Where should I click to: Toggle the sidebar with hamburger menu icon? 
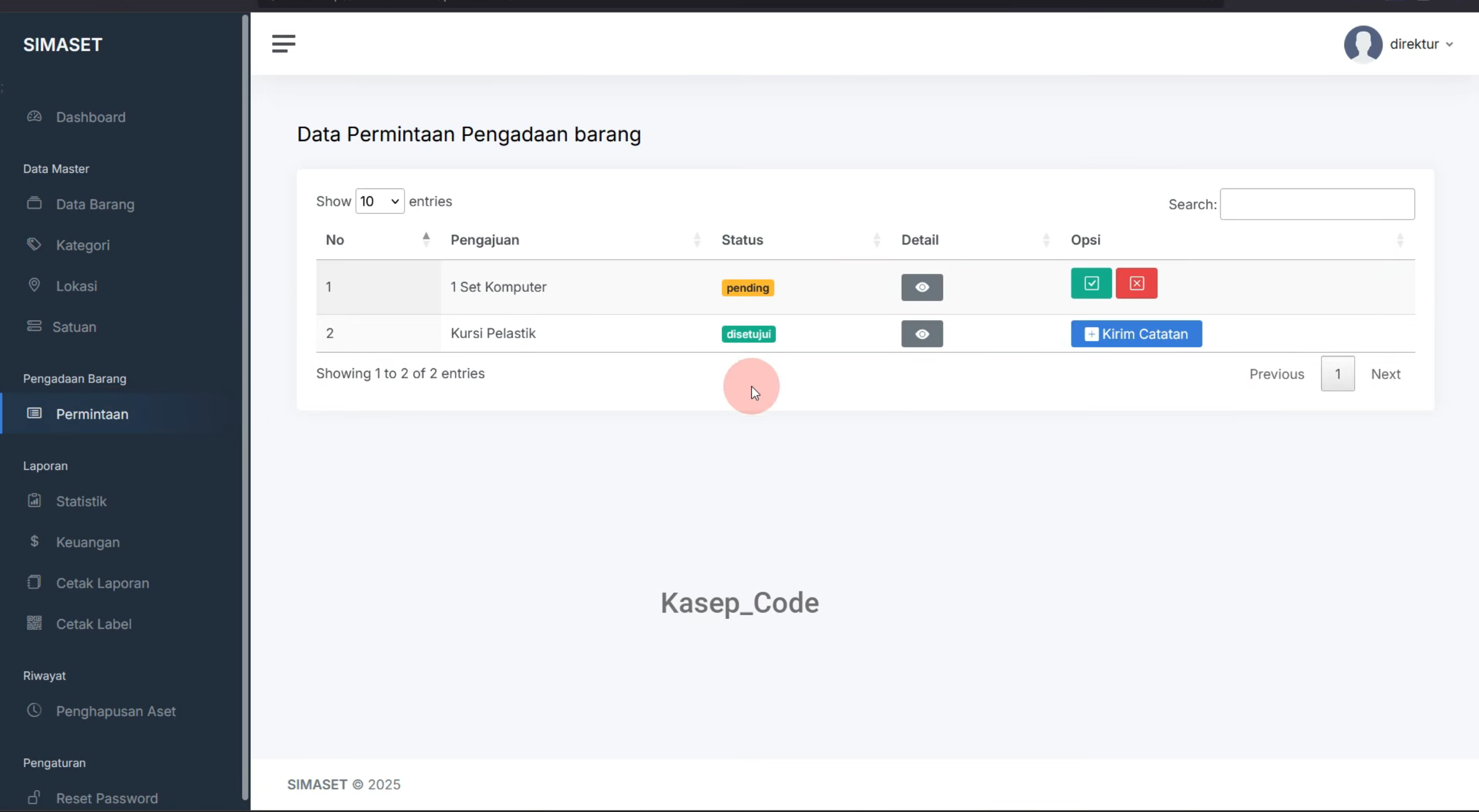pyautogui.click(x=283, y=44)
